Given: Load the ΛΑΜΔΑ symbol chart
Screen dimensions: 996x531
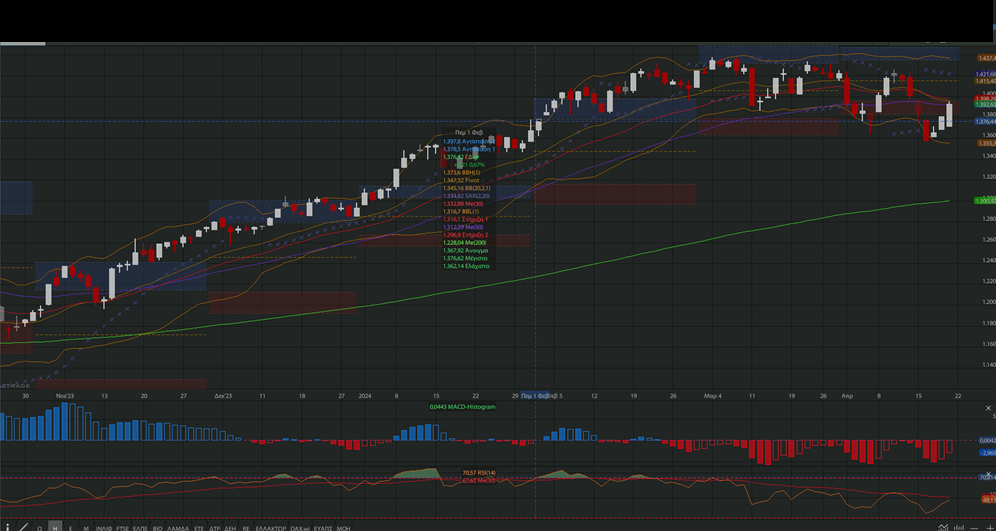Looking at the screenshot, I should [178, 528].
